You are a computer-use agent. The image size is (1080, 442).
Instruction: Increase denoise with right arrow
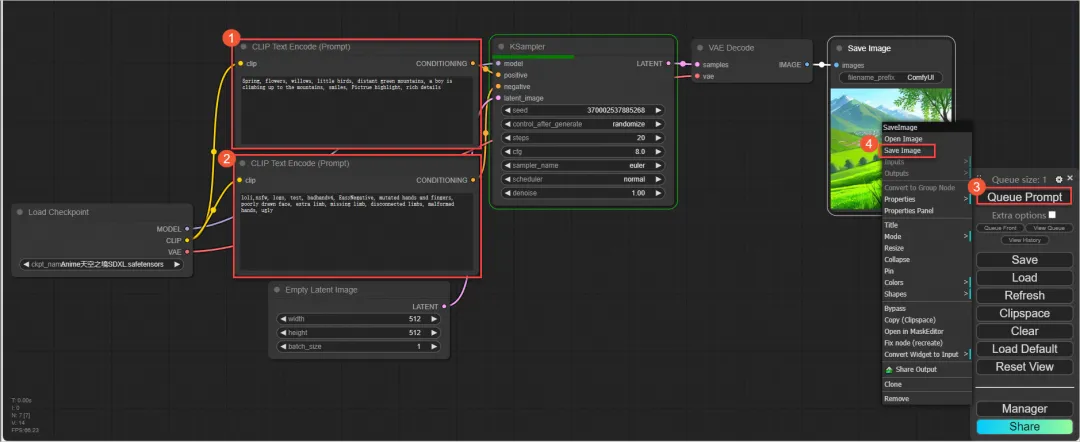(x=658, y=193)
